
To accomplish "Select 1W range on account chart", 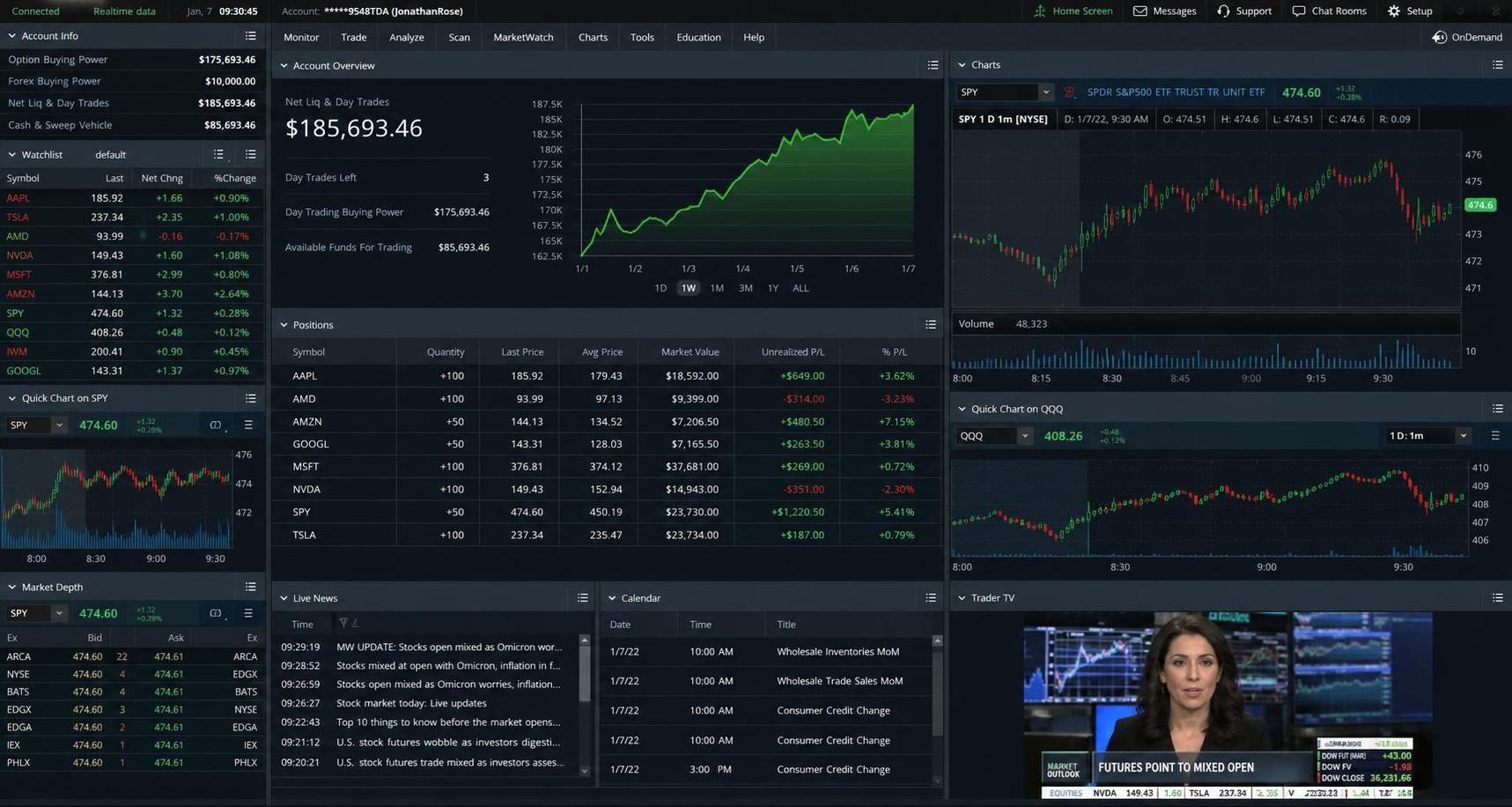I will click(689, 288).
